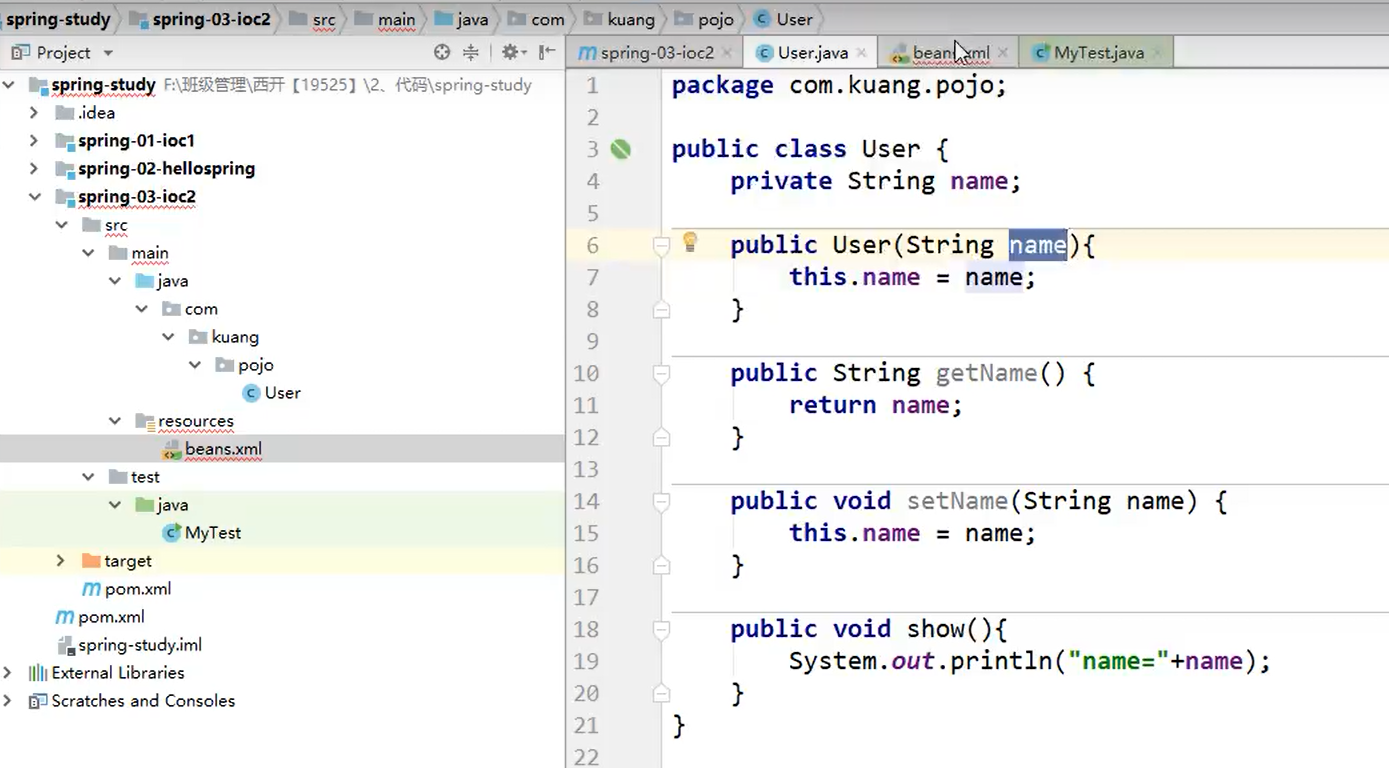Expand the .idea folder

34,113
